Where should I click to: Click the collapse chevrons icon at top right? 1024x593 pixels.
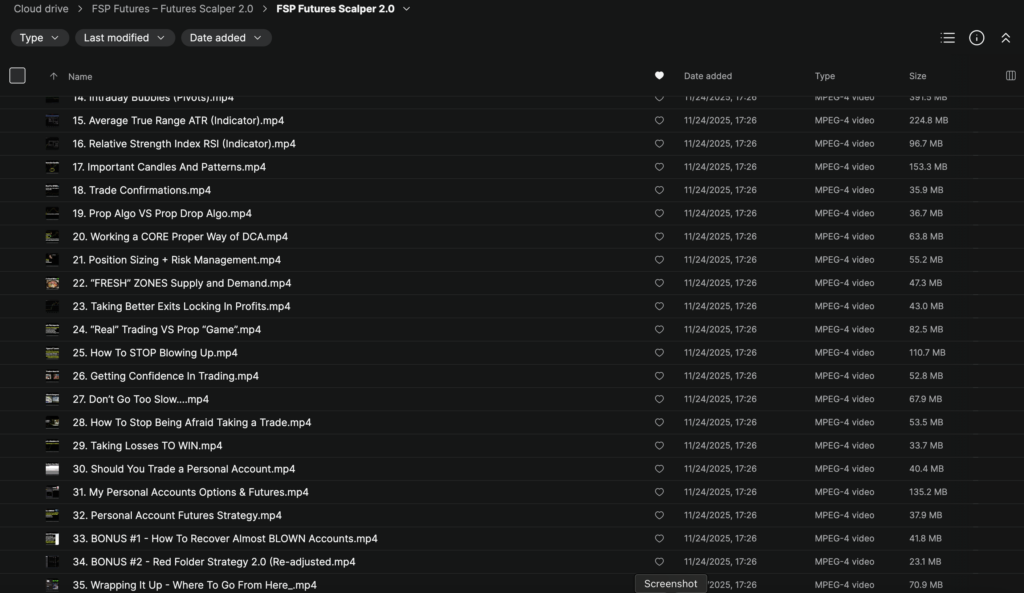click(1006, 38)
